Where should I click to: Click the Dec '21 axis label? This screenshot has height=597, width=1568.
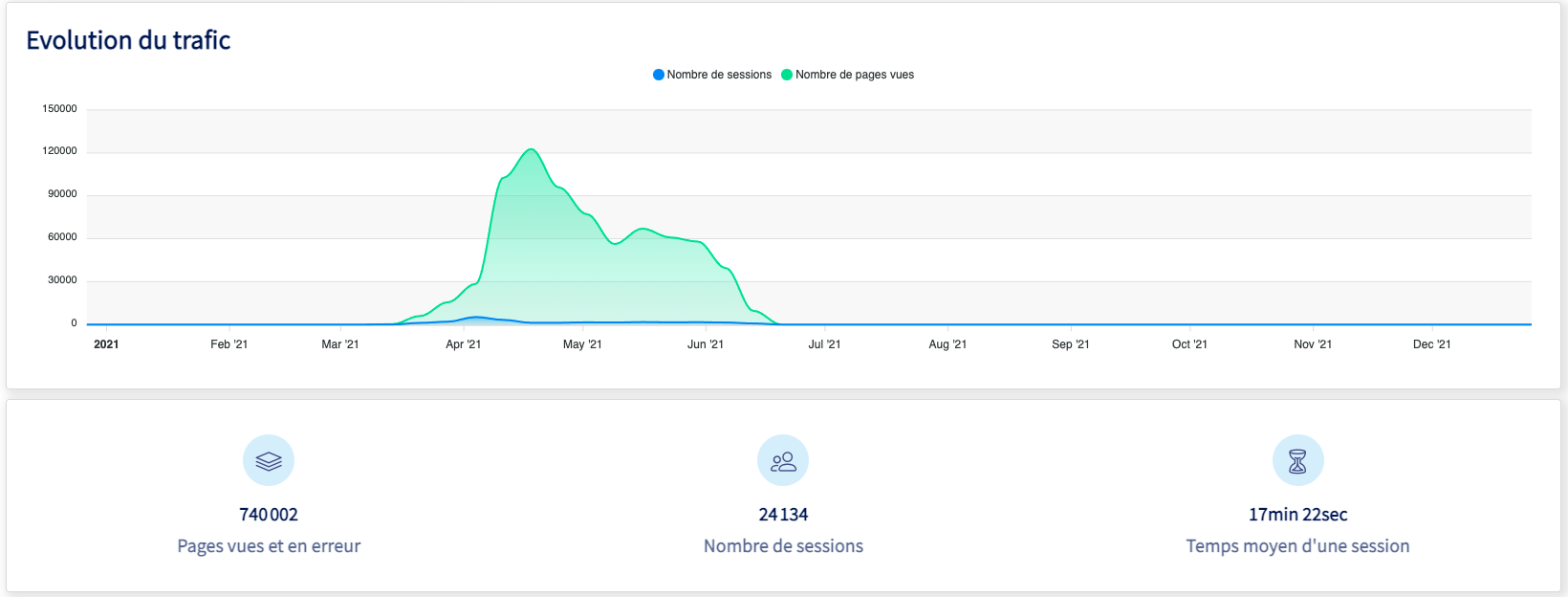pos(1431,344)
